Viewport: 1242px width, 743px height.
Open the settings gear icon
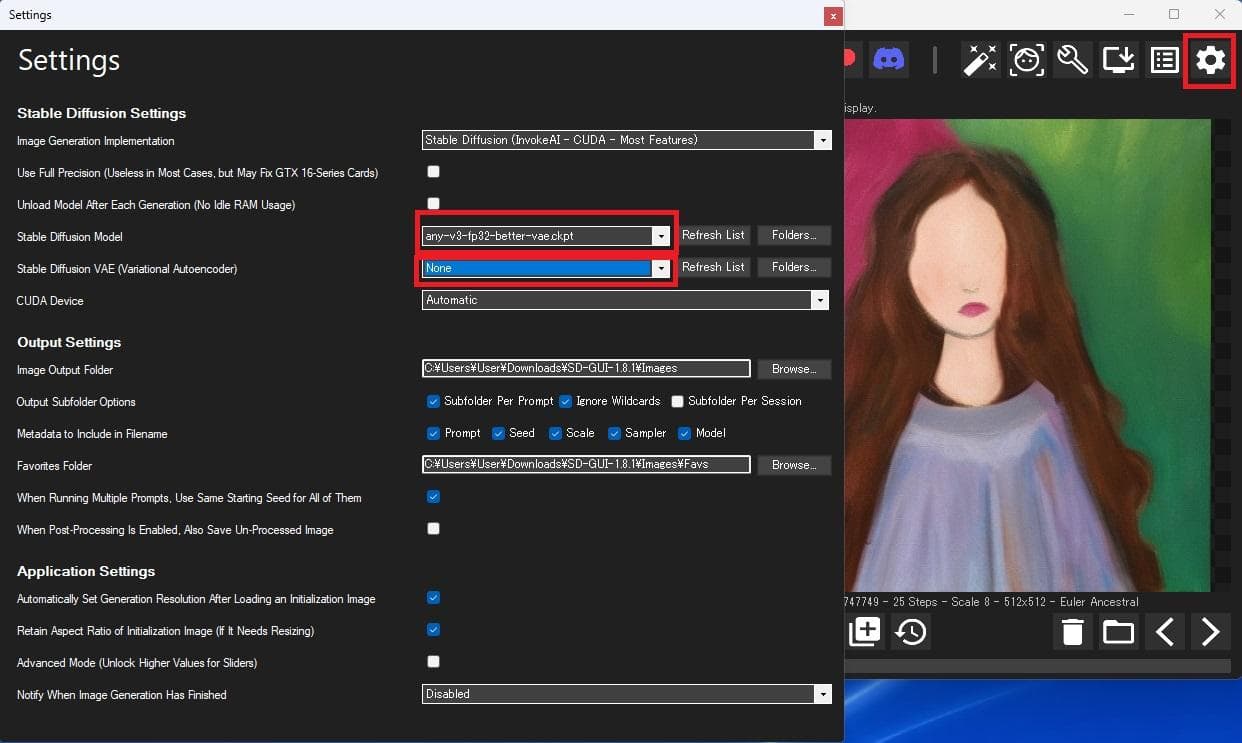click(1210, 60)
